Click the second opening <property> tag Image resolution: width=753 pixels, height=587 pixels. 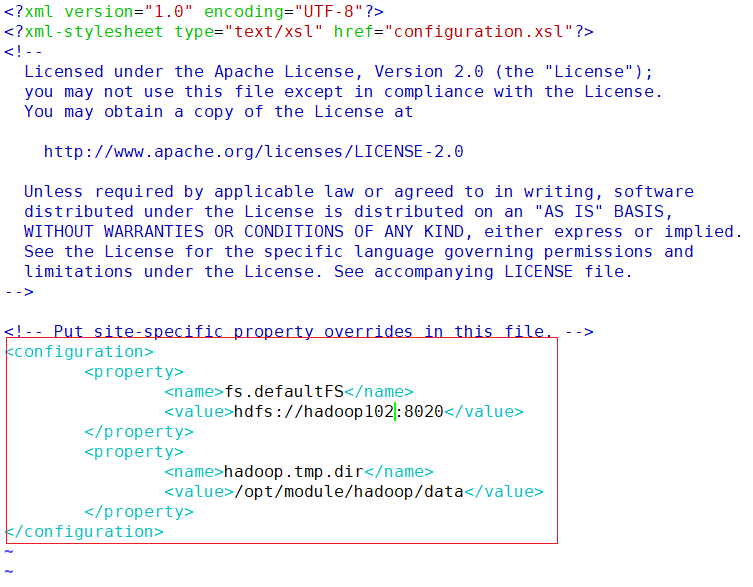click(134, 452)
